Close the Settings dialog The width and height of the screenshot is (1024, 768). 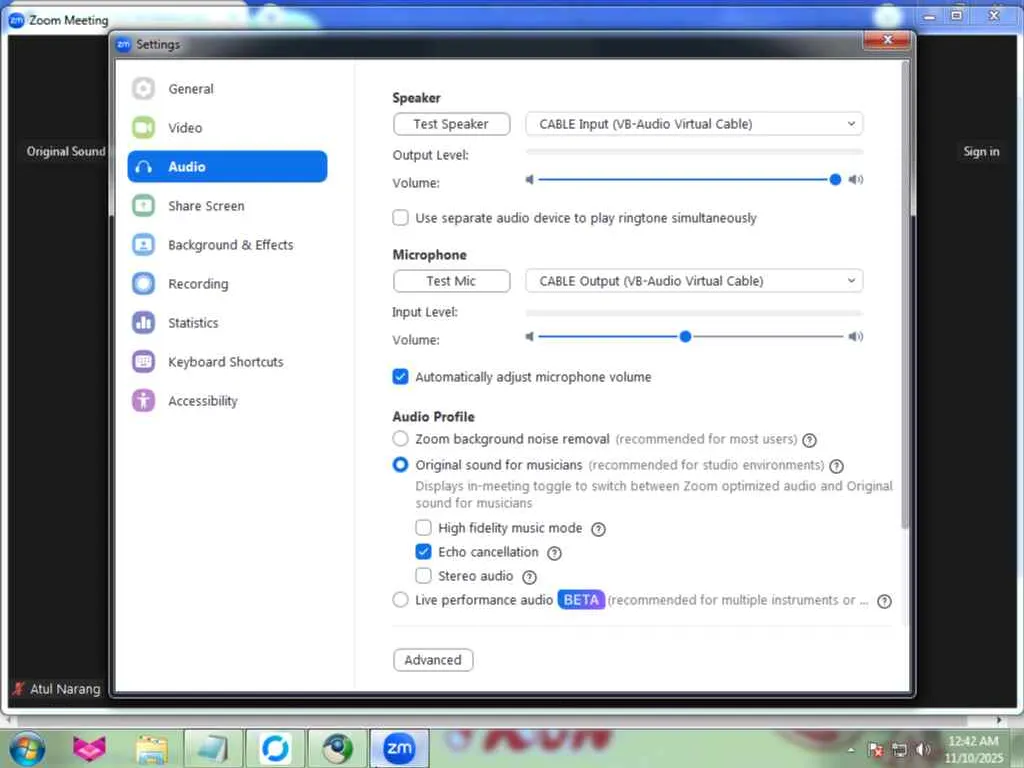click(887, 40)
